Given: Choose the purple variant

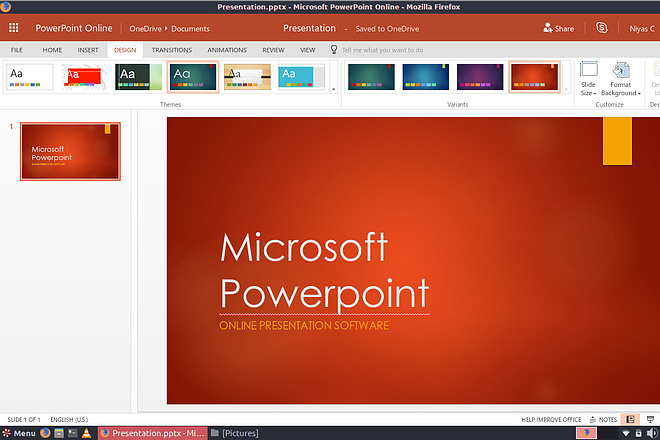Looking at the screenshot, I should [x=480, y=77].
